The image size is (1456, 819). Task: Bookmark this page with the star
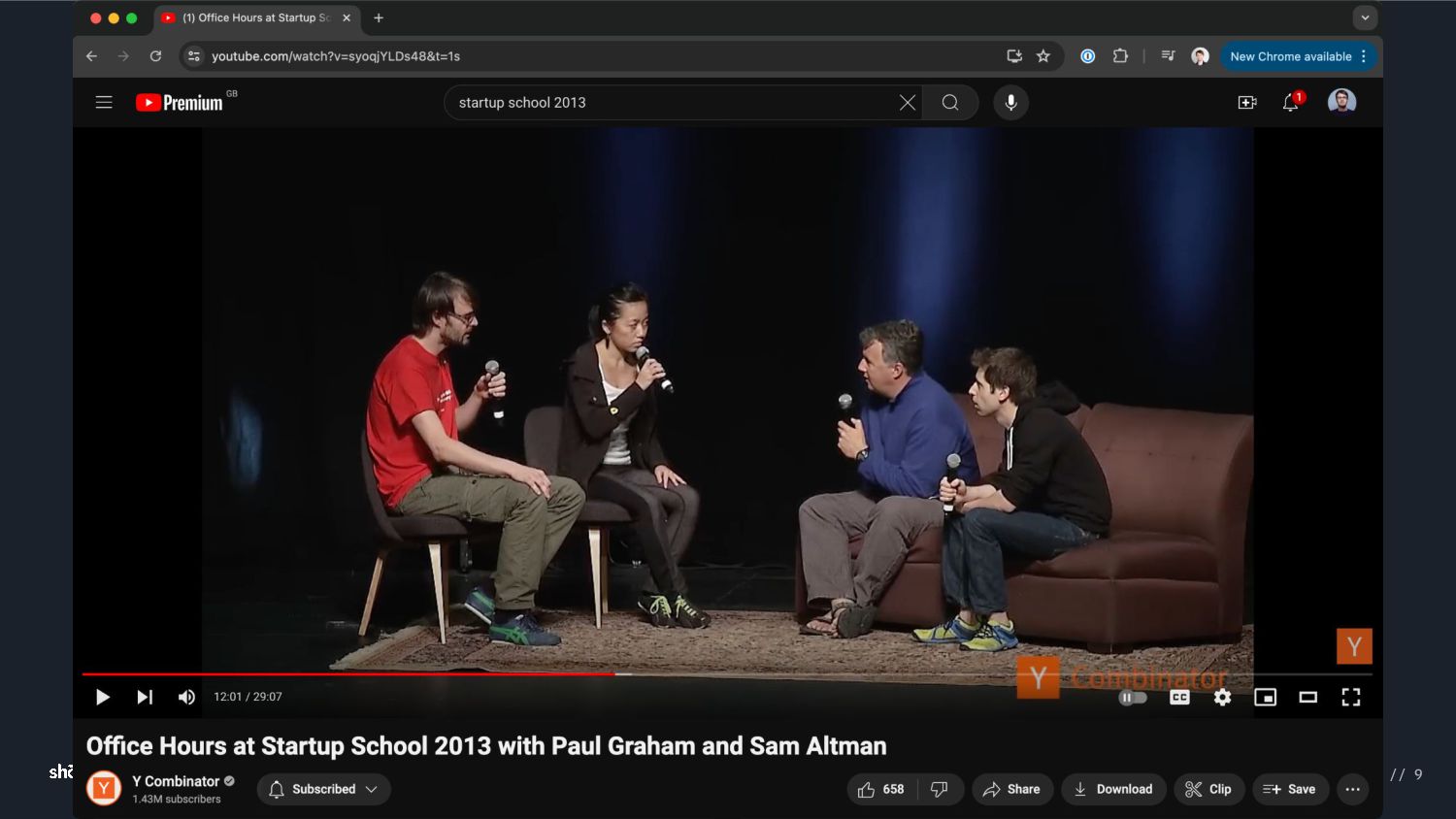[1043, 56]
